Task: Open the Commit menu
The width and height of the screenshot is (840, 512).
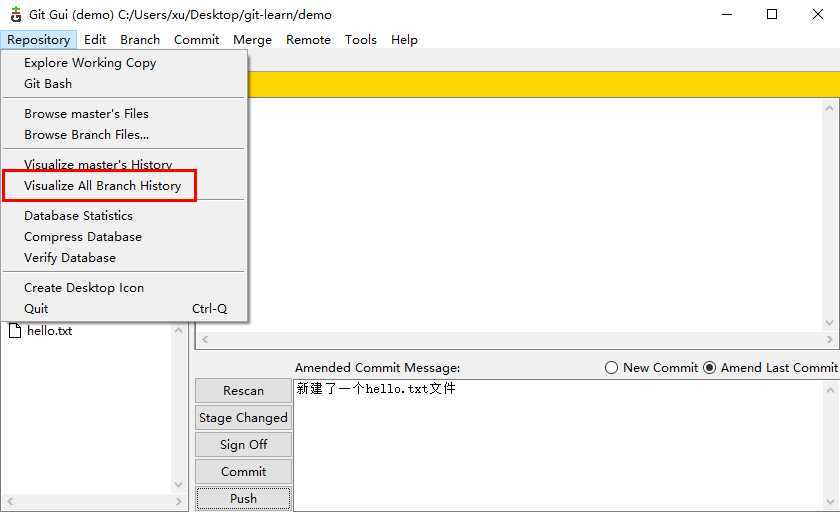Action: coord(197,40)
